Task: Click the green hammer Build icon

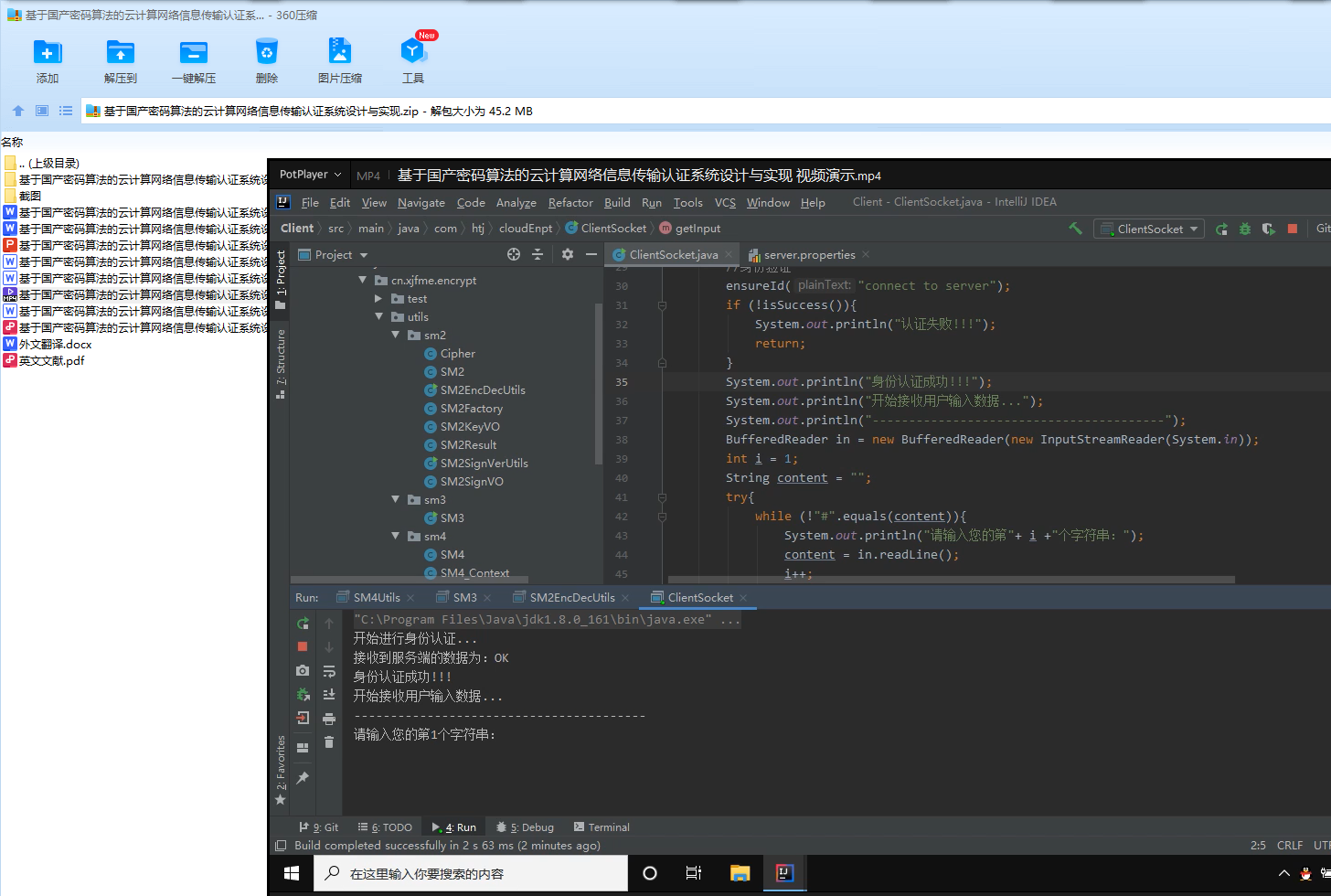Action: point(1075,229)
